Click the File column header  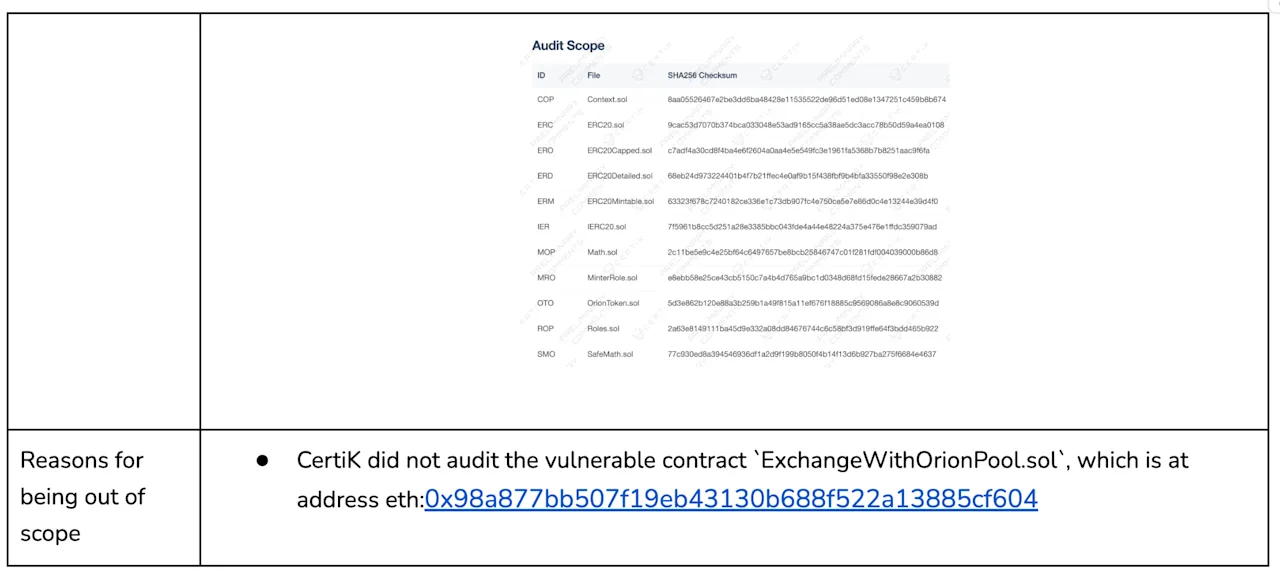pyautogui.click(x=594, y=76)
